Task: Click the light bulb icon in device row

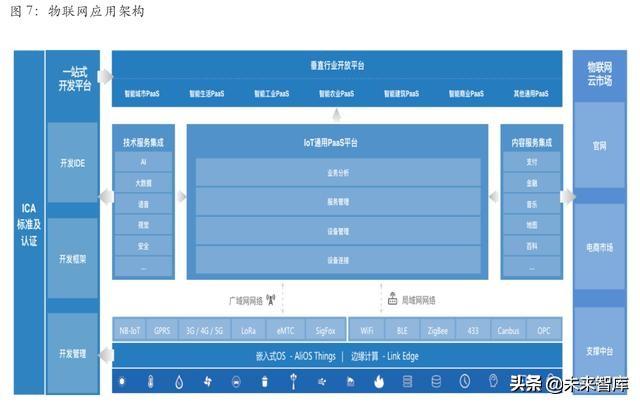Action: pos(494,381)
